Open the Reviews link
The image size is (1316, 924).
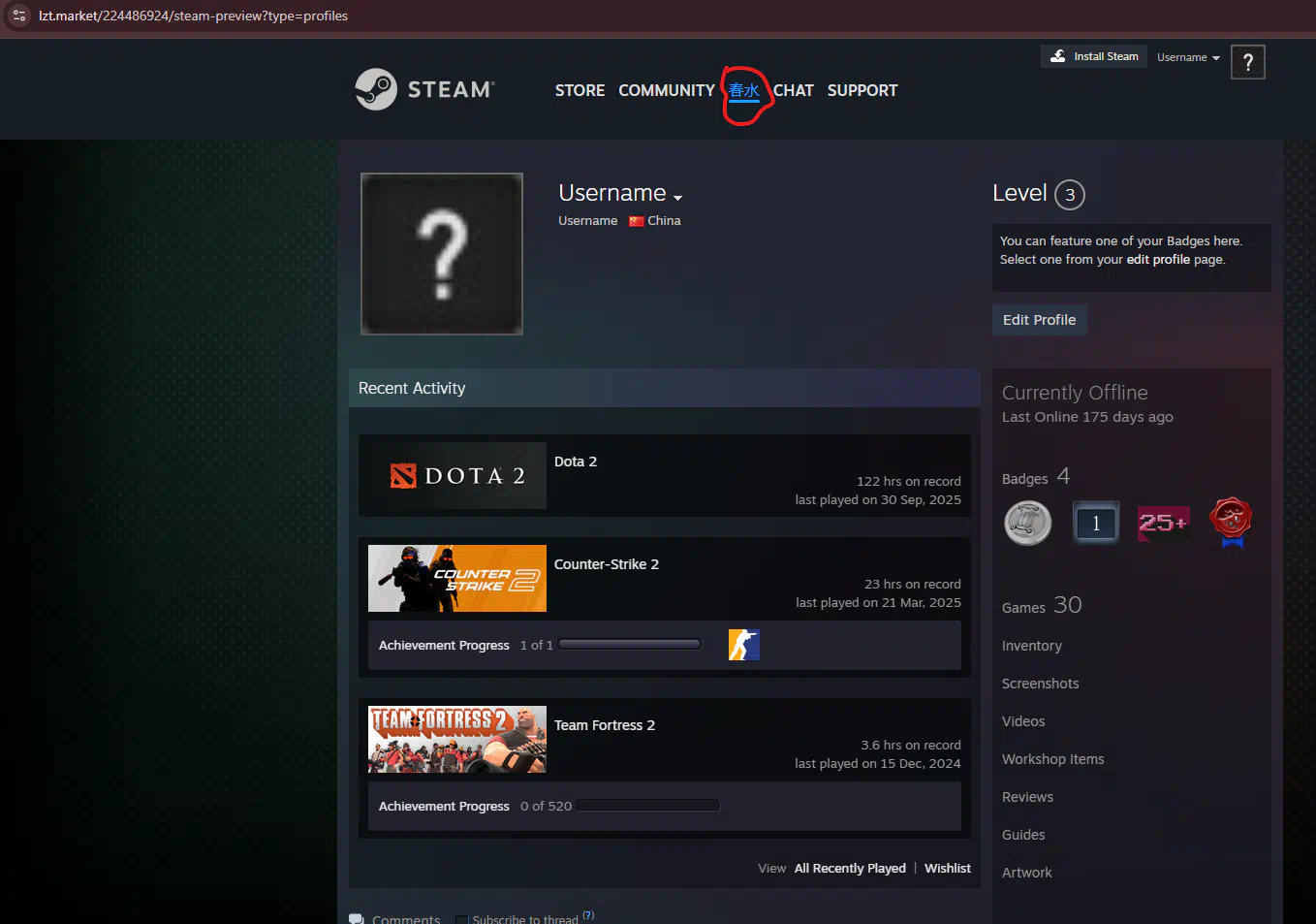(1027, 797)
